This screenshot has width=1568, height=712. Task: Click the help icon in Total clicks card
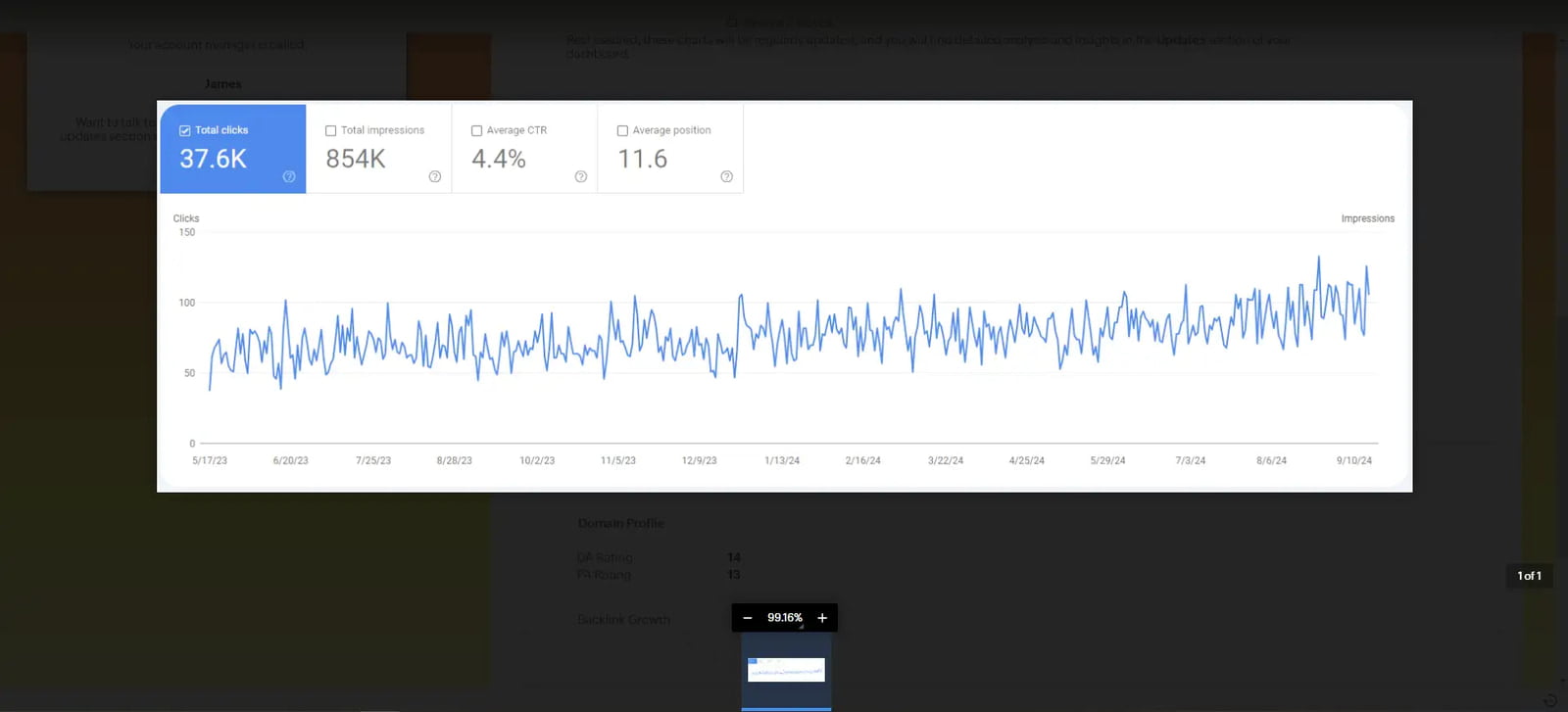point(289,177)
